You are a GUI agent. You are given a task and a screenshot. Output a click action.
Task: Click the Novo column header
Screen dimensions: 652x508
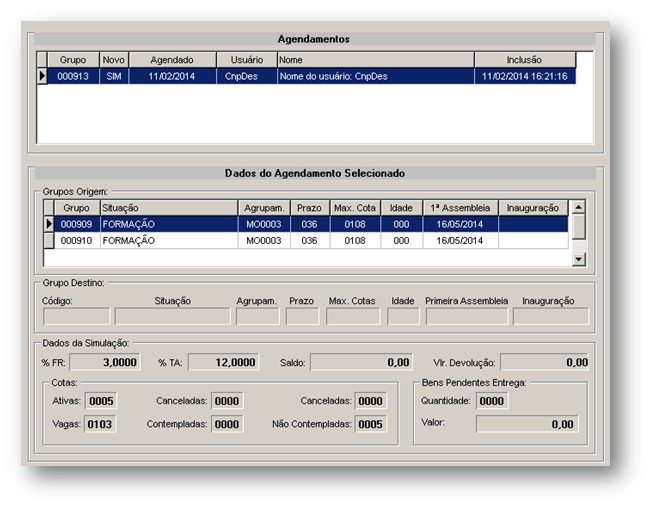click(x=114, y=60)
